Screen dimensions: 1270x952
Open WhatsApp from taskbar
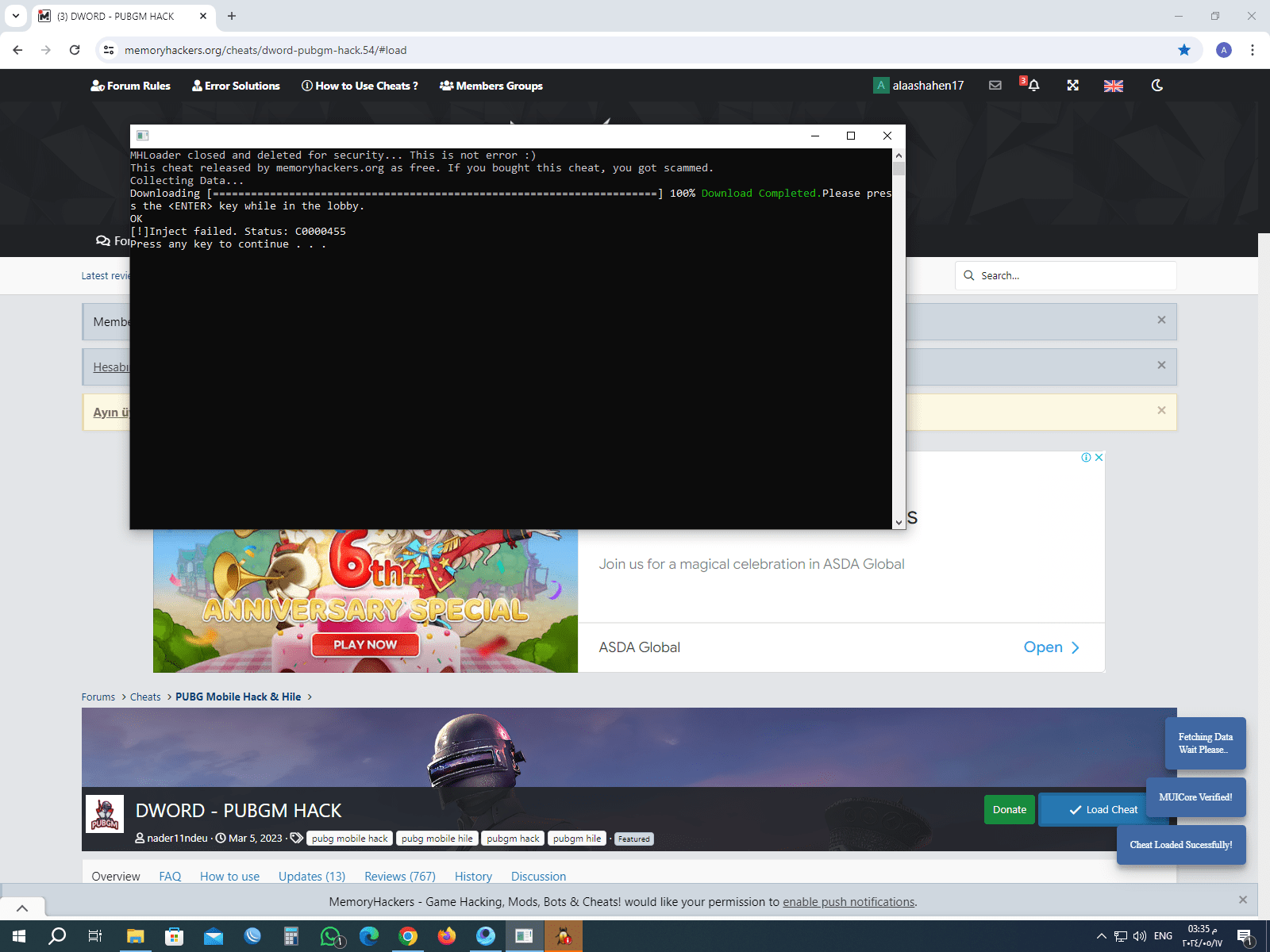tap(331, 936)
